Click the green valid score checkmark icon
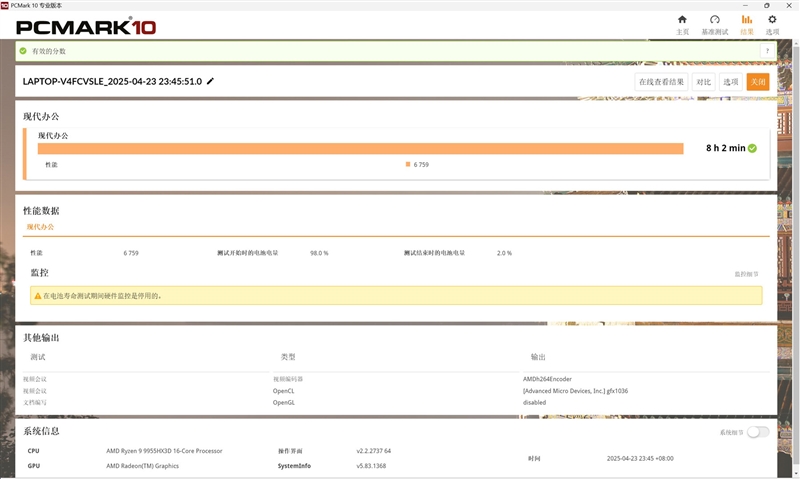 coord(23,51)
